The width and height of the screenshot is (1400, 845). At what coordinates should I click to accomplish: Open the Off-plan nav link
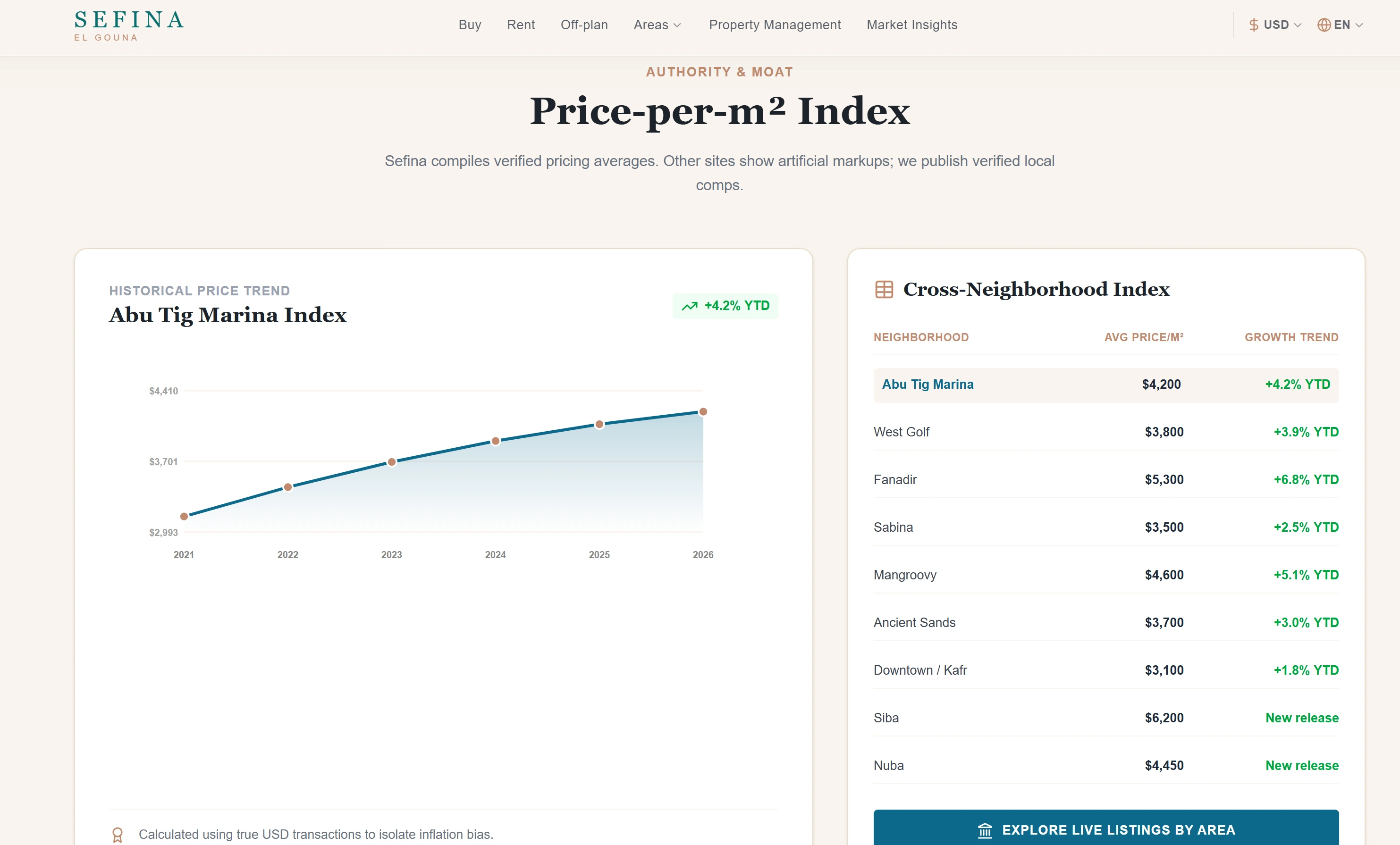[x=583, y=25]
